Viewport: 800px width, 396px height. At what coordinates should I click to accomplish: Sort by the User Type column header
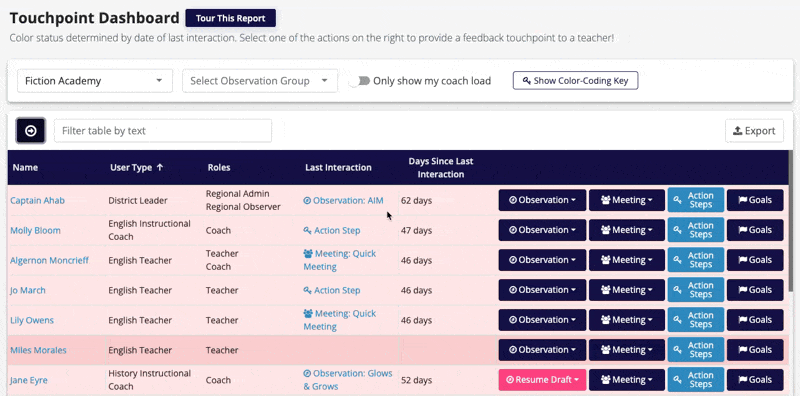click(x=137, y=167)
